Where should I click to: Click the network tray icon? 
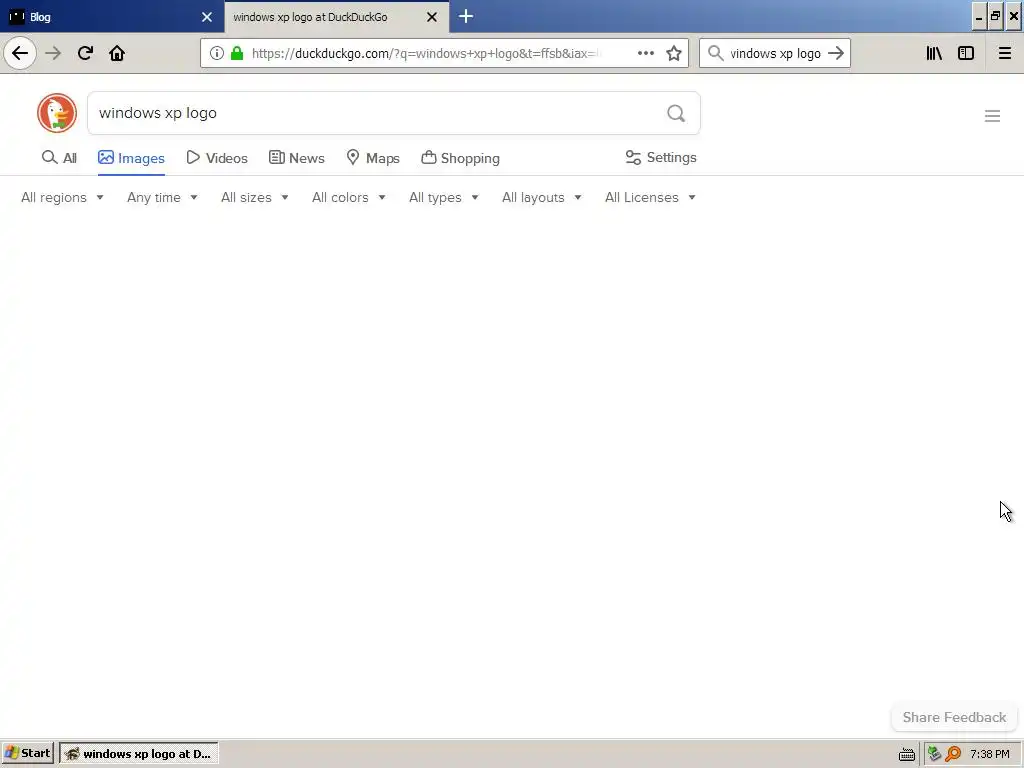[x=934, y=754]
